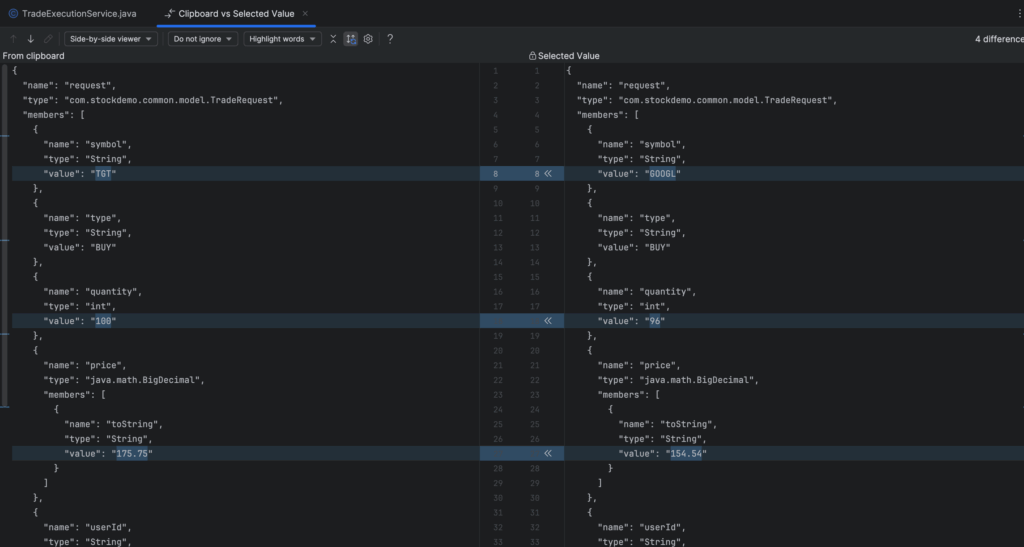Accept price 154.54 change via chevron arrows
Screen dimensions: 1024x547
547,453
